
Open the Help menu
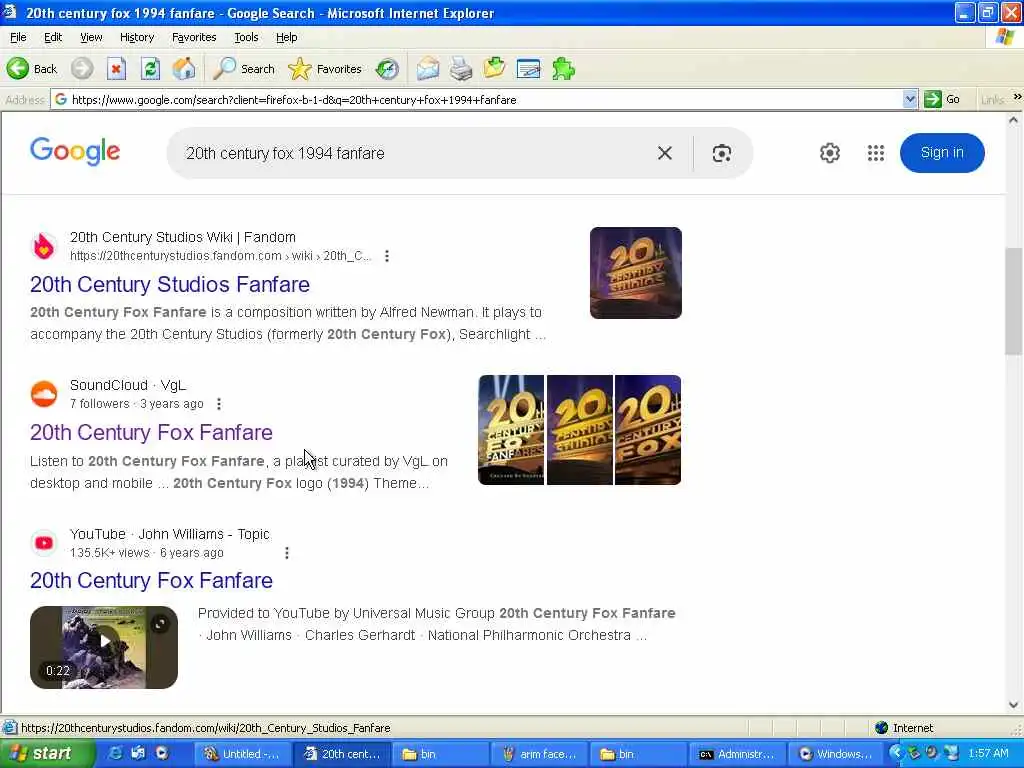[x=287, y=37]
